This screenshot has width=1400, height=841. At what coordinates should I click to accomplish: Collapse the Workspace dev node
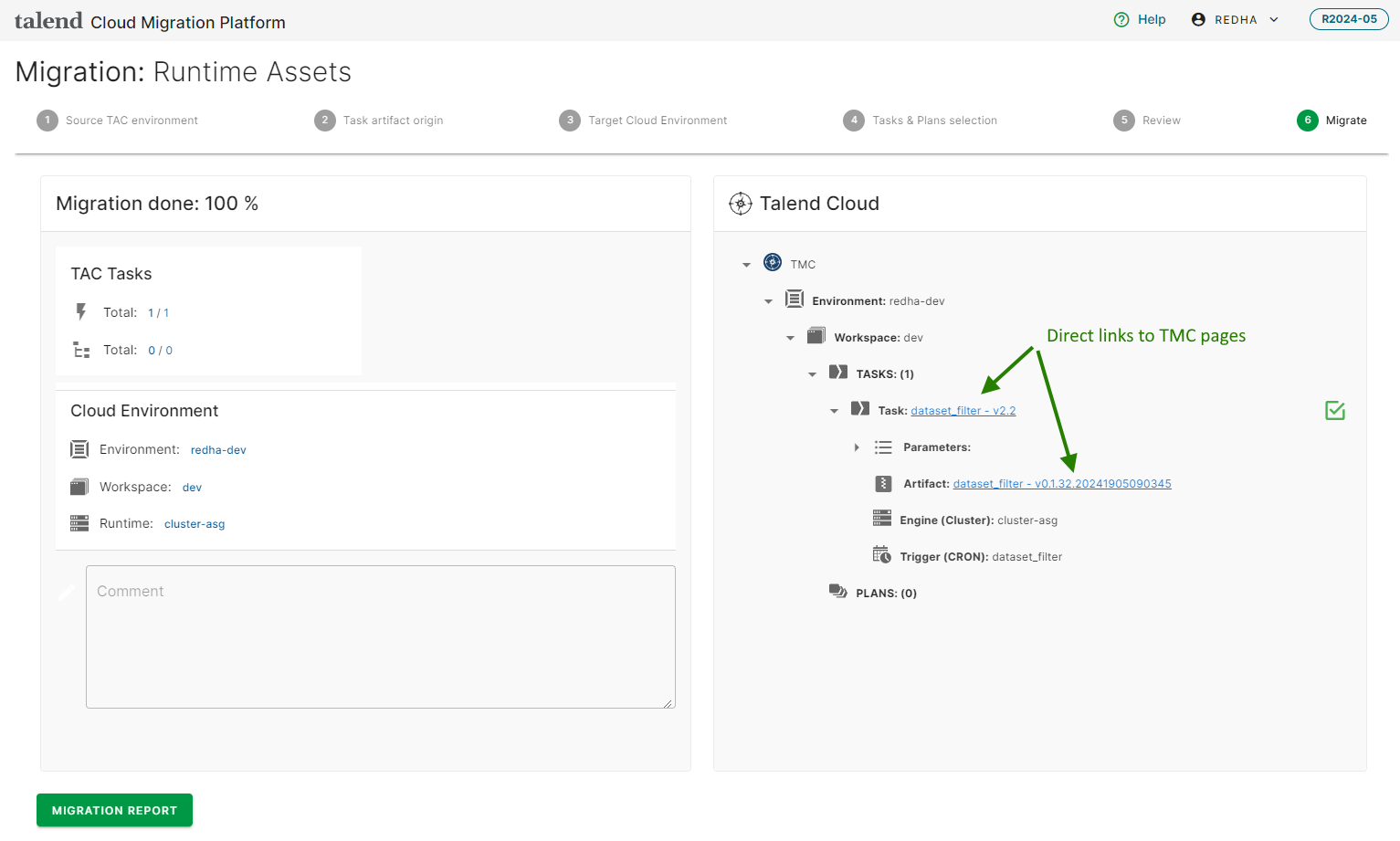coord(790,338)
